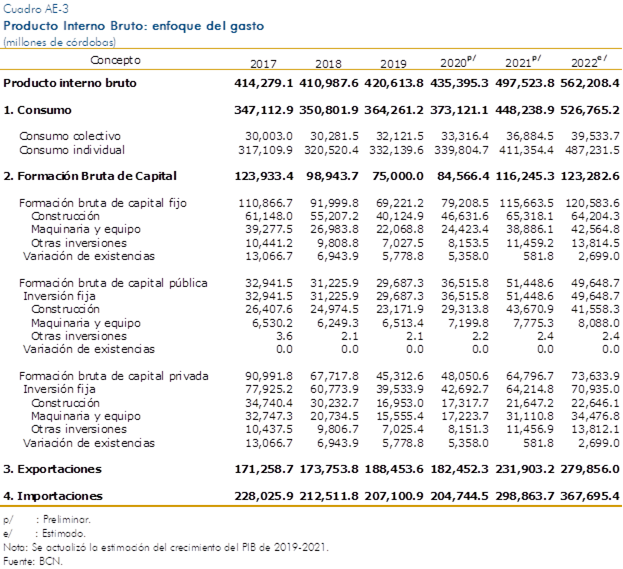The height and width of the screenshot is (569, 623).
Task: Select private Maquinaria value 34,476.8
Action: [596, 416]
